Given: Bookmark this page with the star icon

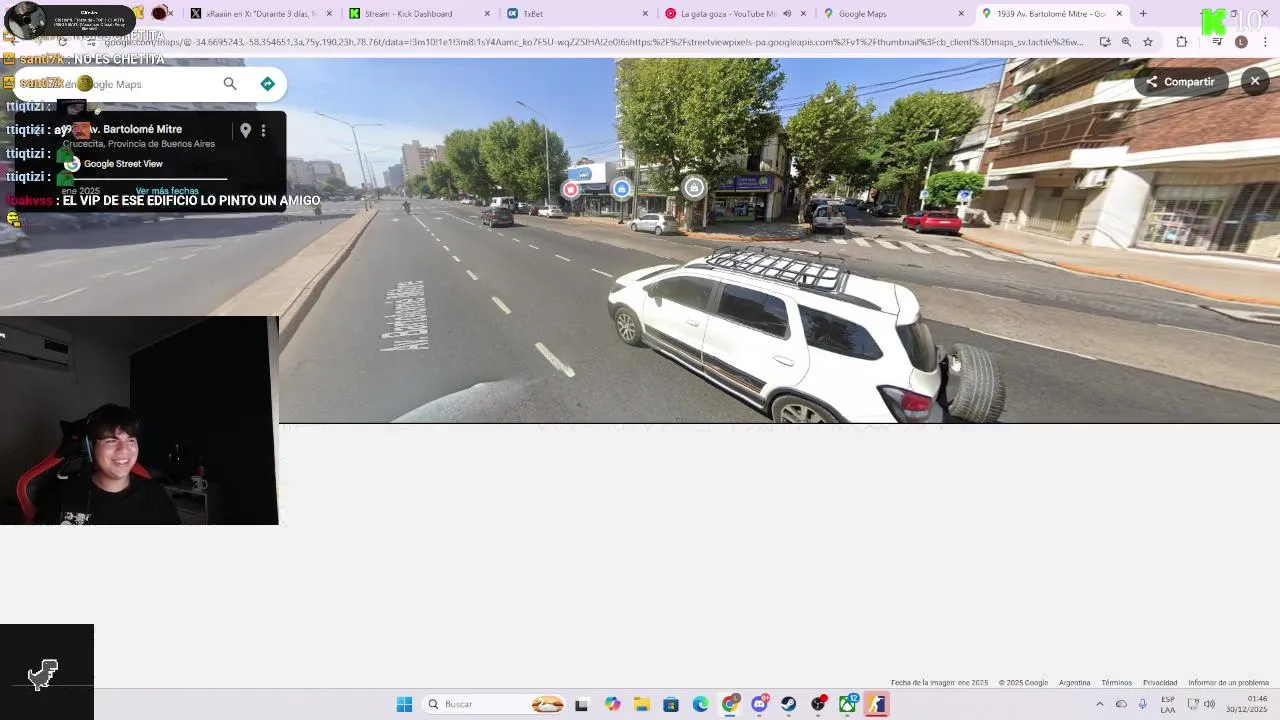Looking at the screenshot, I should 1148,42.
